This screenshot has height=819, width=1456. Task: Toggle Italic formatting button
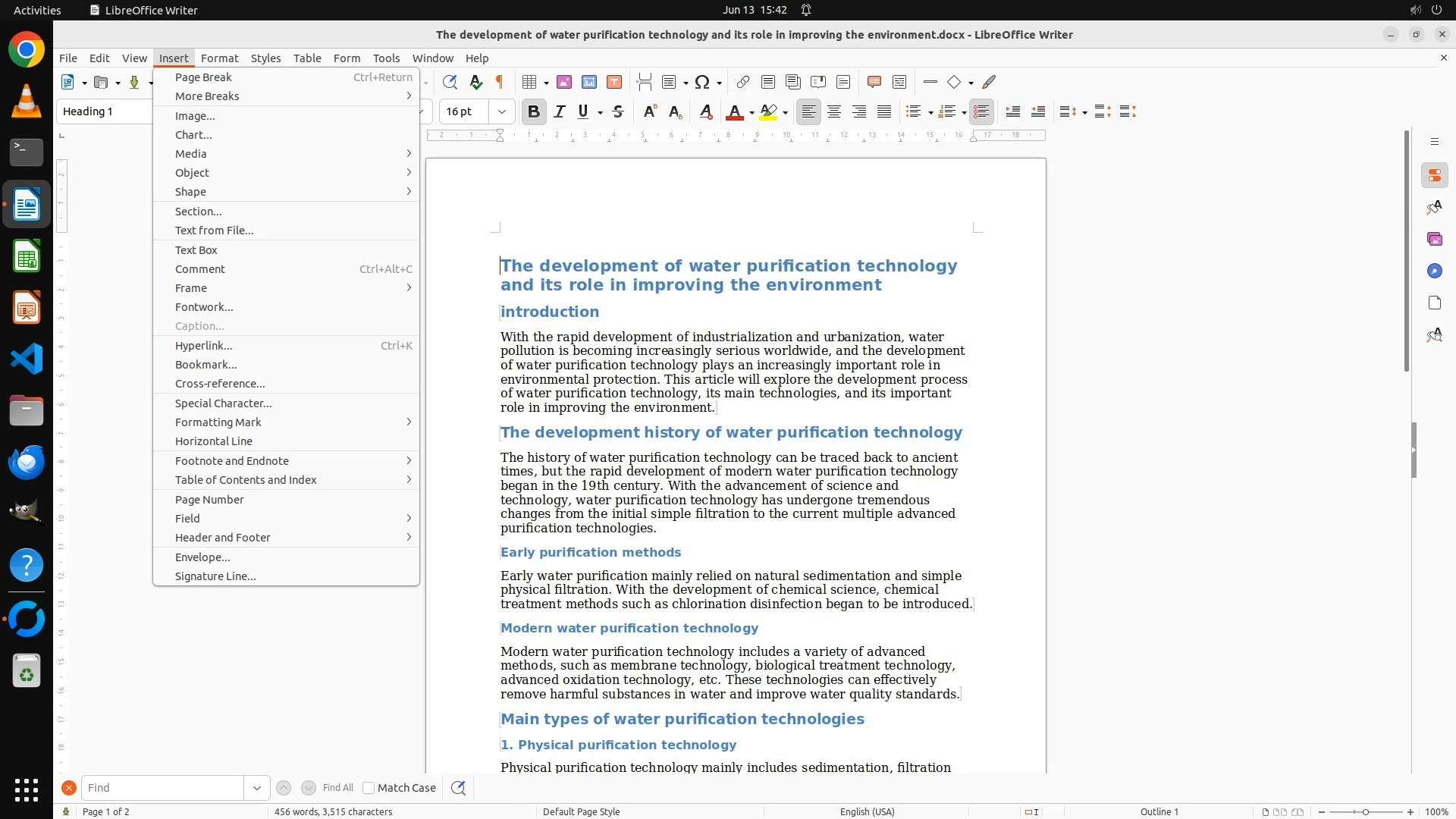(x=559, y=112)
